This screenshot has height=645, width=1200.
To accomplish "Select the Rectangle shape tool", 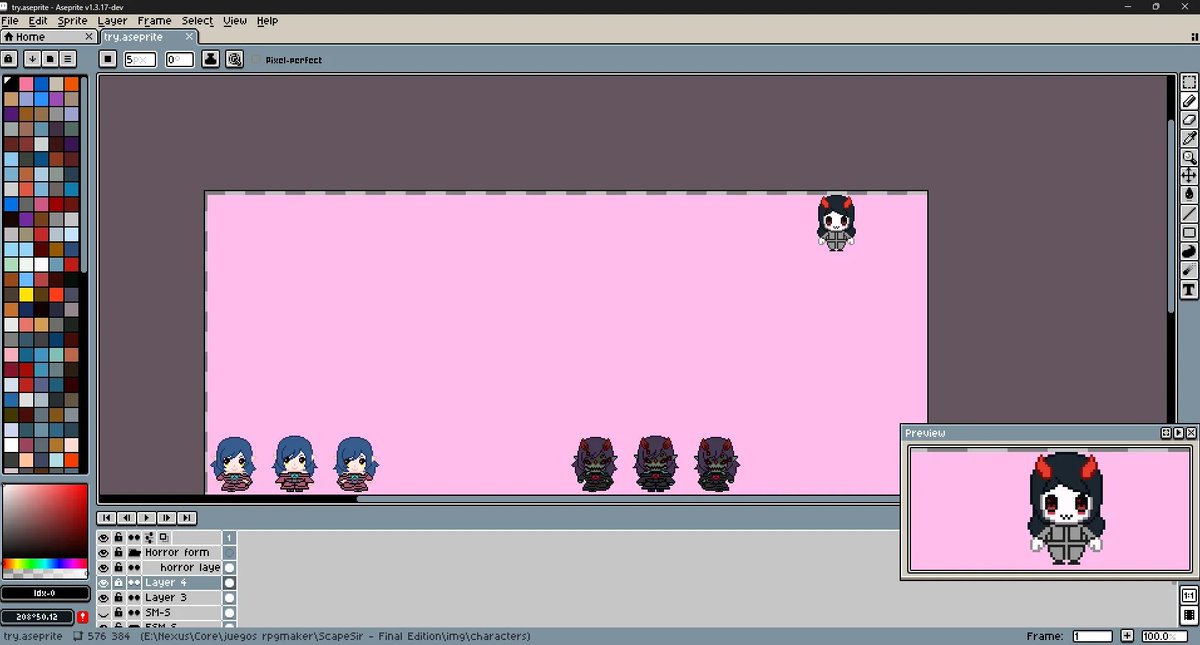I will [x=1189, y=233].
